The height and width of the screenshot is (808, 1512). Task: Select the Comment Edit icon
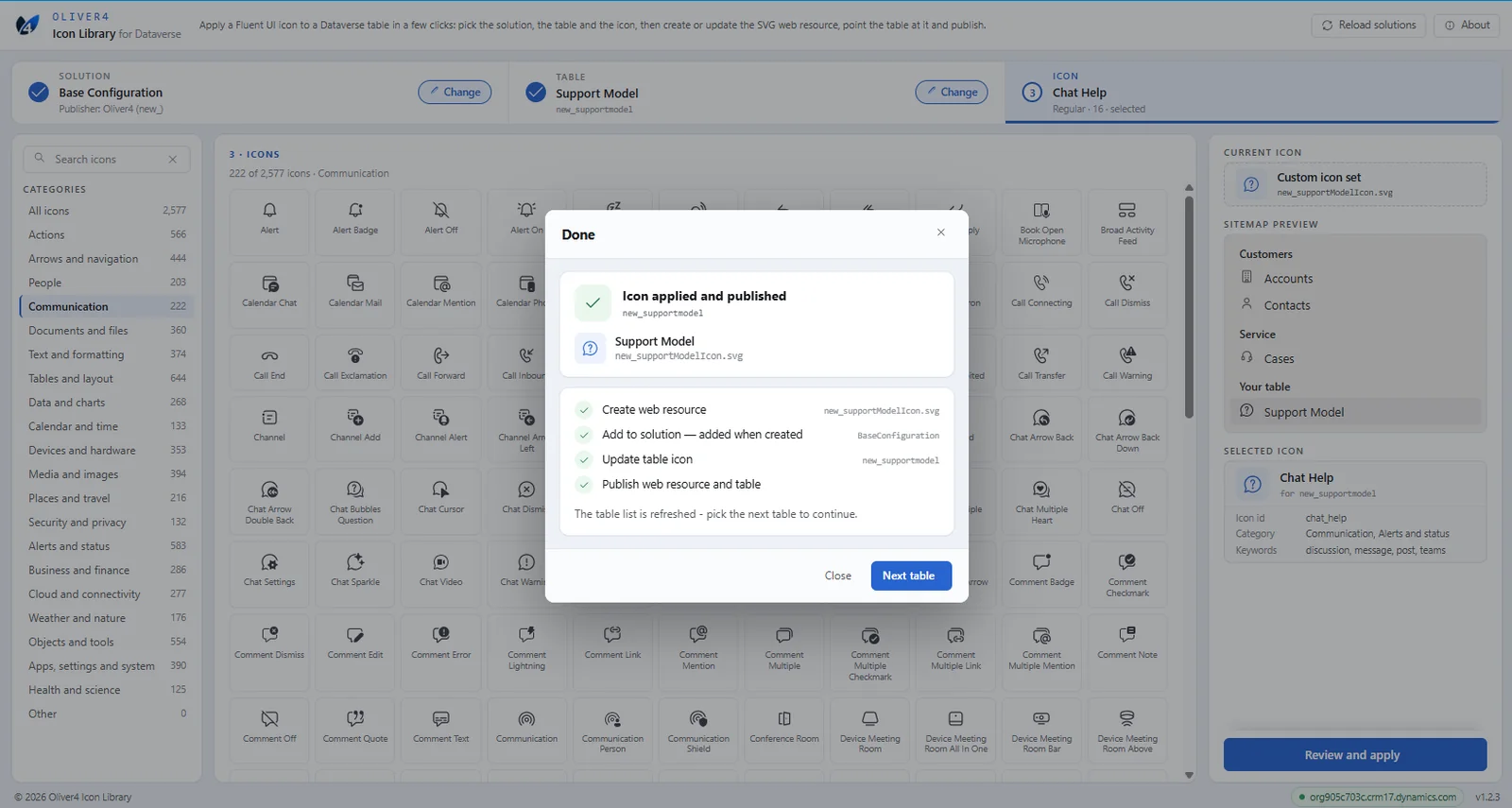point(355,652)
